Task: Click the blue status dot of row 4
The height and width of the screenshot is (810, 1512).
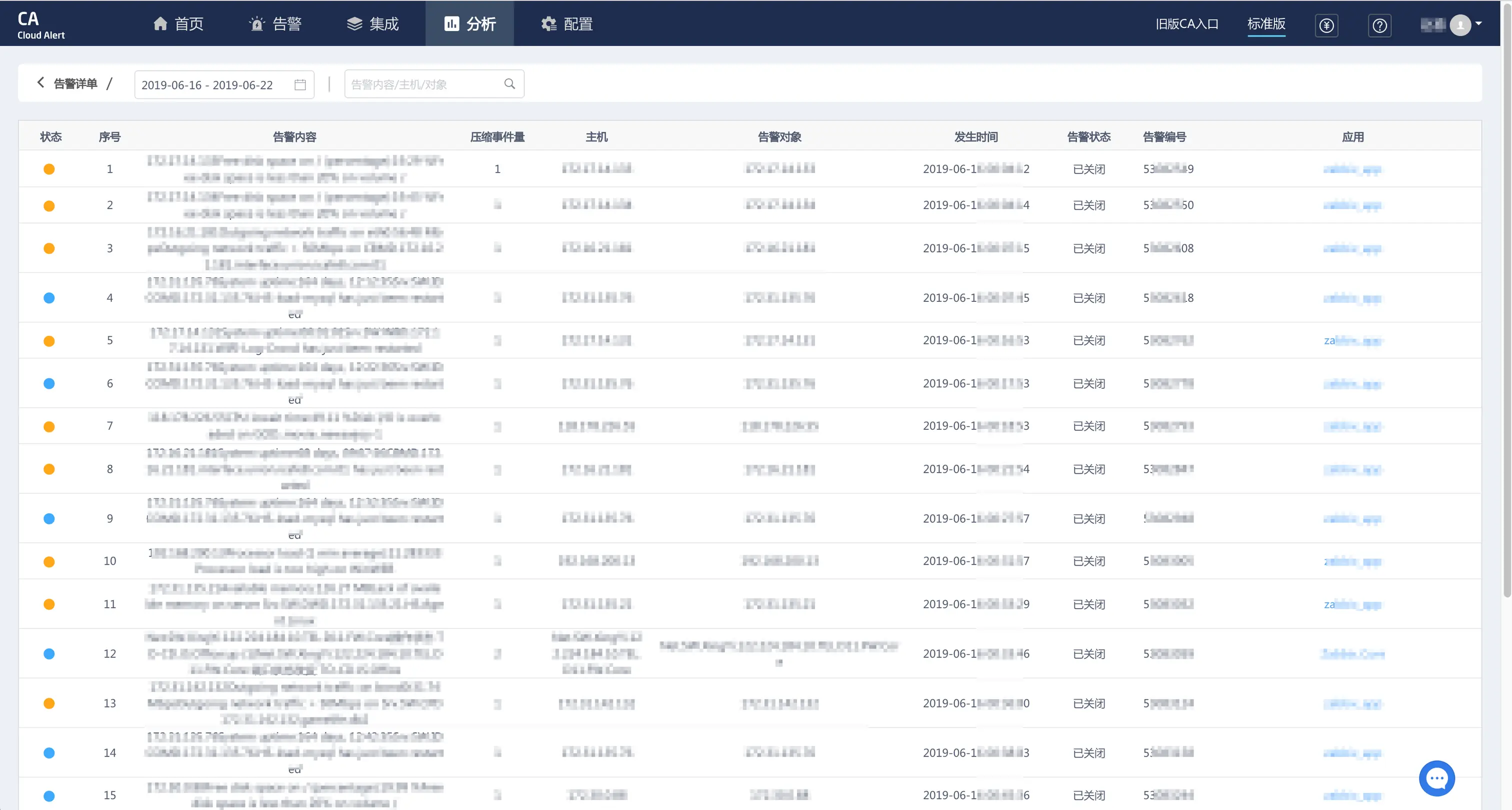Action: 49,298
